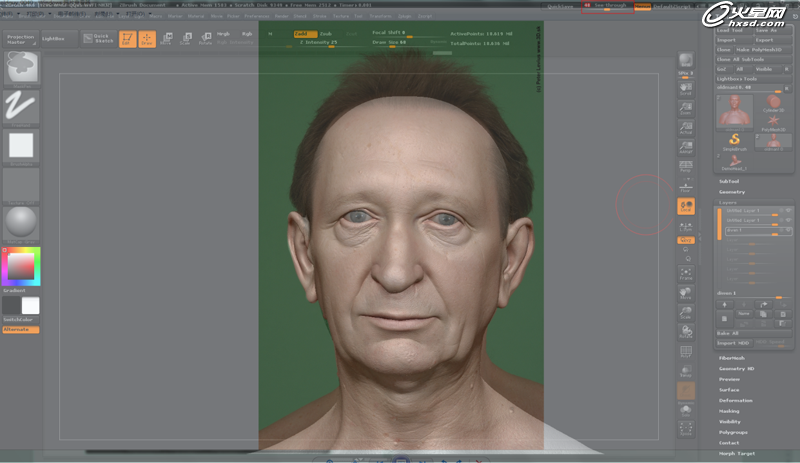Select the PolyMesh3D star tool
Screen dimensions: 800x463
(773, 123)
